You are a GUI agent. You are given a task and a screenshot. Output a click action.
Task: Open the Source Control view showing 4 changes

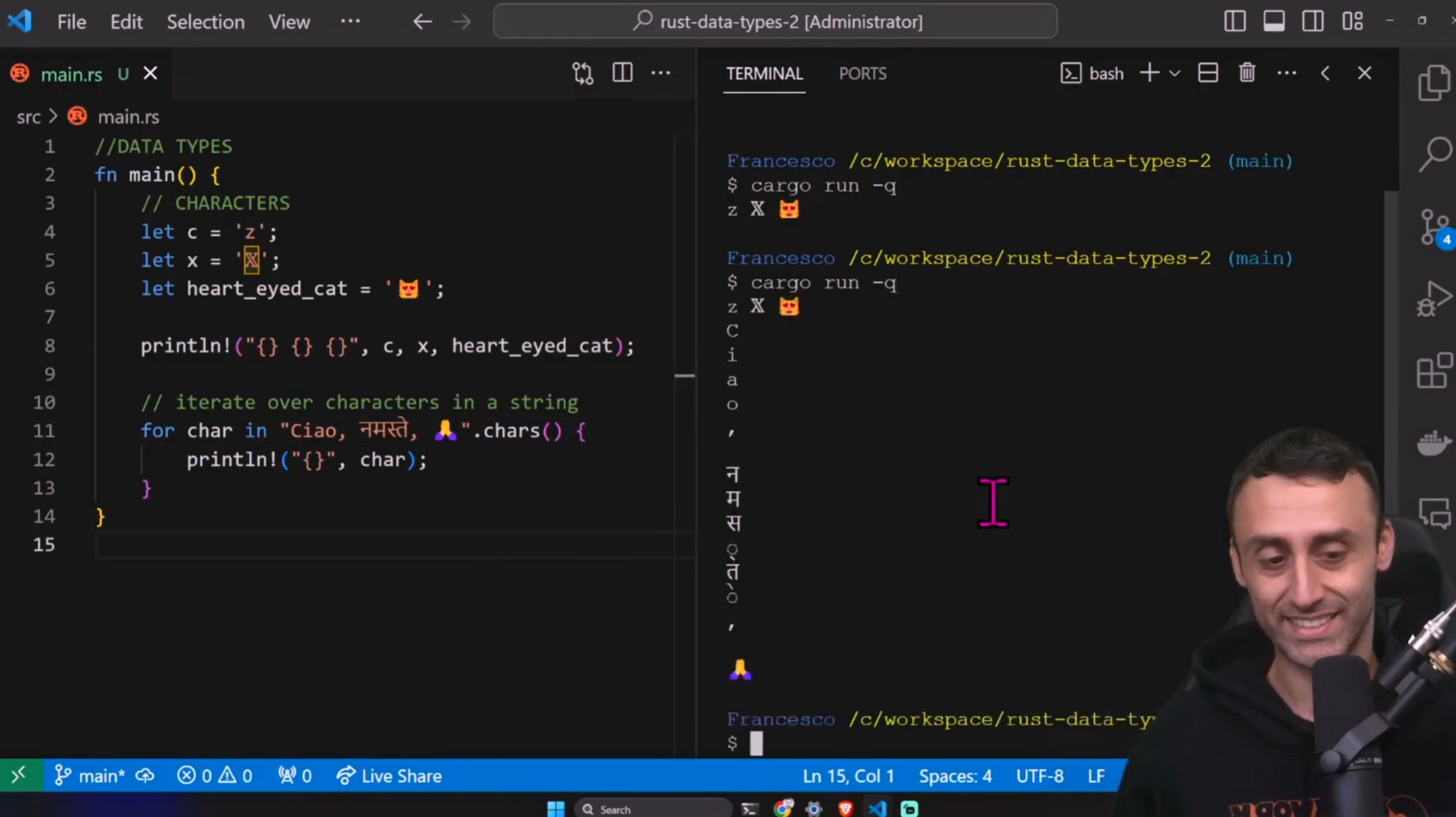click(x=1433, y=228)
